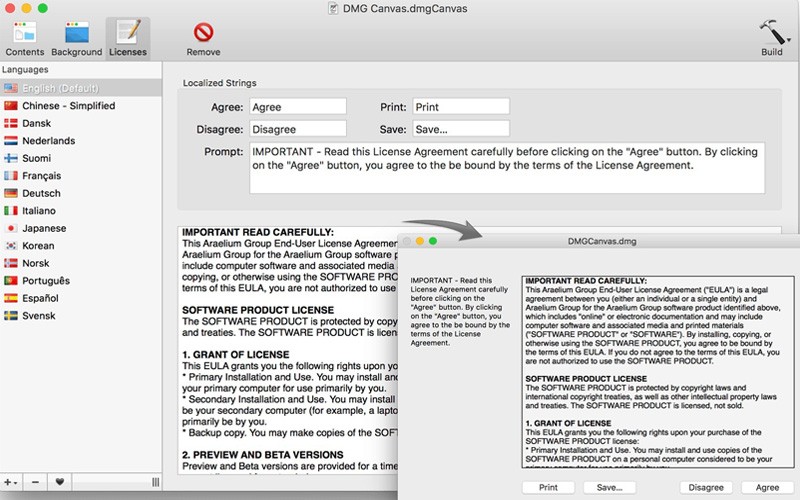Click the France flag icon
800x500 pixels.
(11, 176)
